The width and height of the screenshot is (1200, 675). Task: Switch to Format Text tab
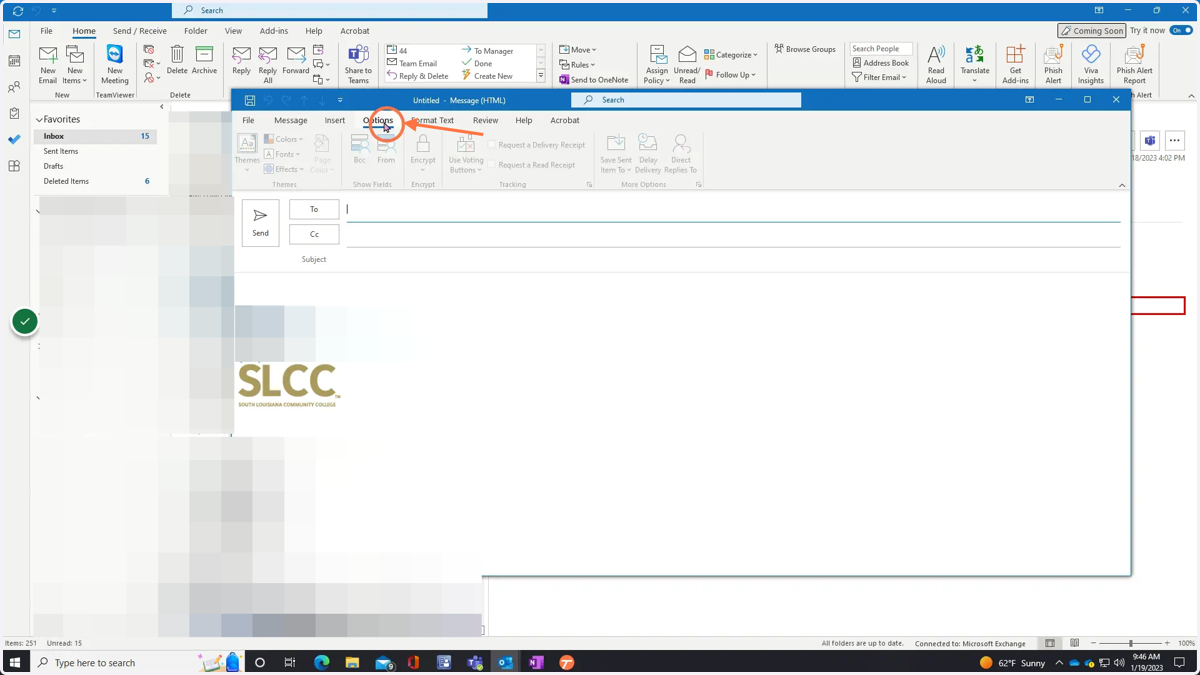point(432,120)
